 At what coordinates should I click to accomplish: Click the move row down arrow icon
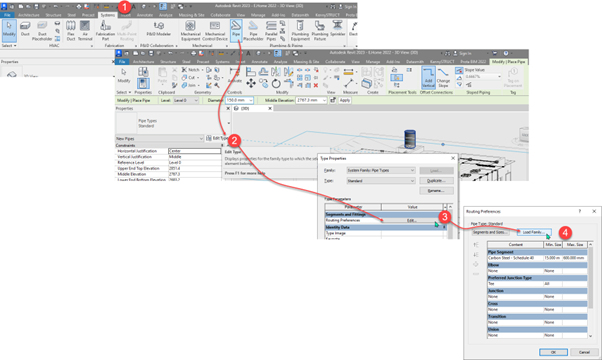coord(476,254)
